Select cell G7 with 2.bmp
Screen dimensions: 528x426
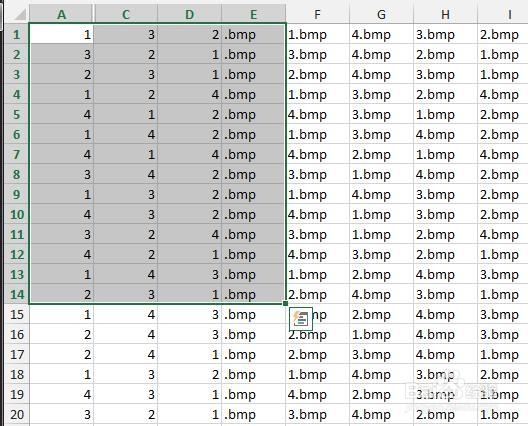tap(382, 154)
